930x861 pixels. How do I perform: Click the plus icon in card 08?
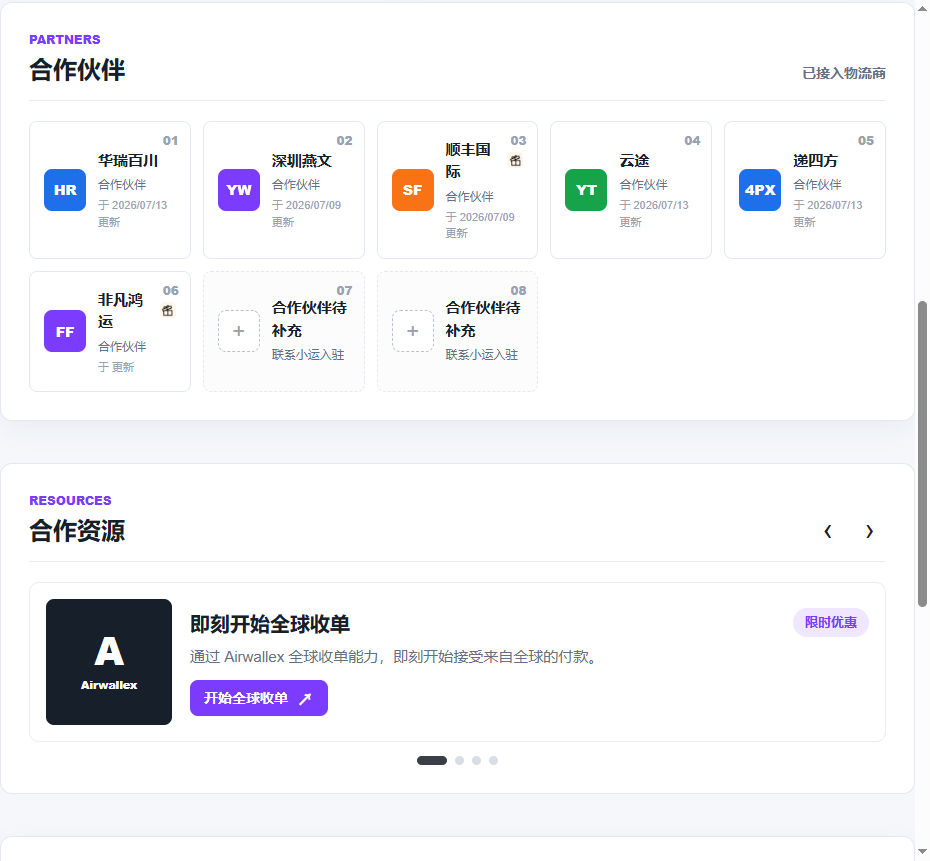(413, 331)
